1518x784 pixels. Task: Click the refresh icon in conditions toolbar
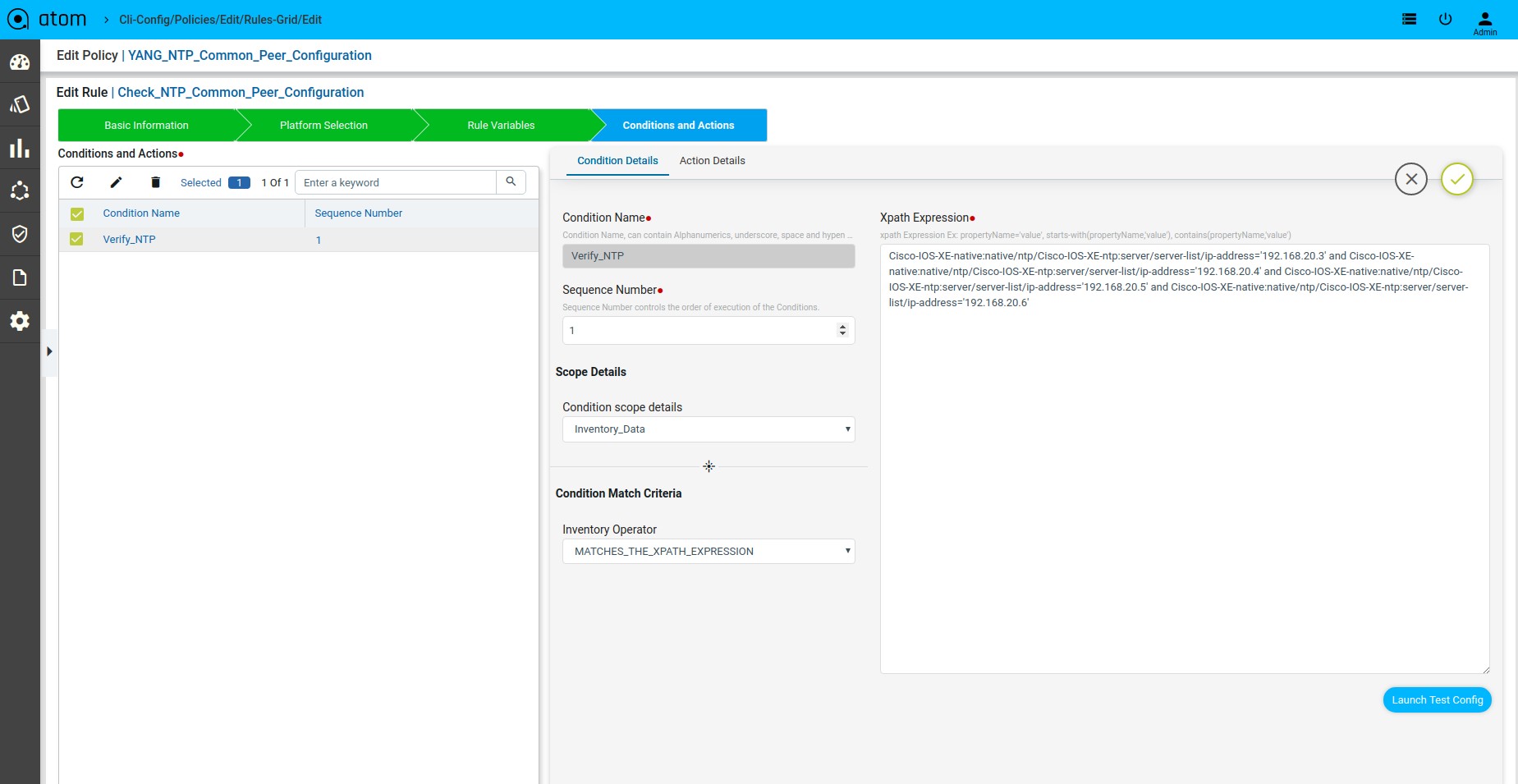point(77,182)
